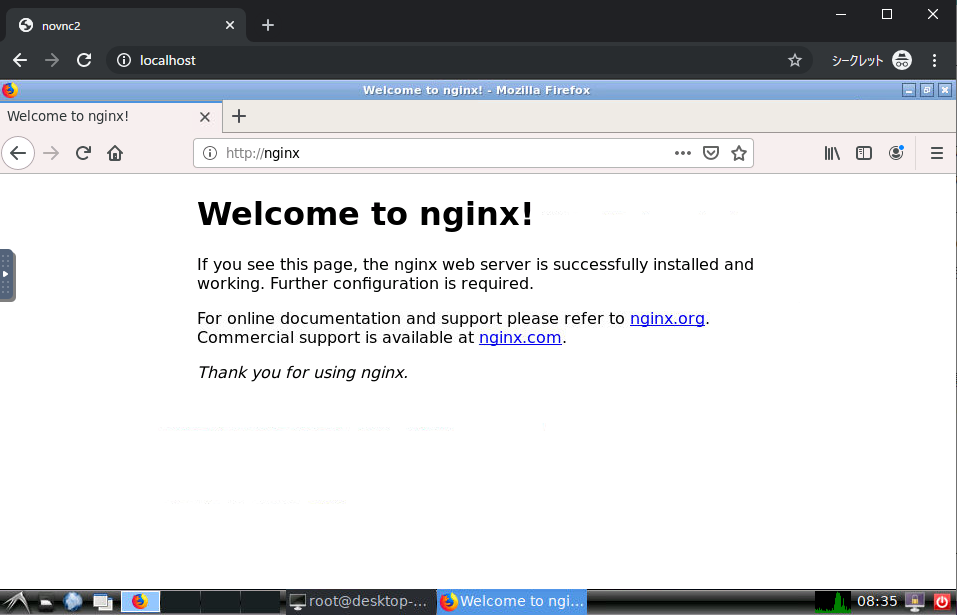The width and height of the screenshot is (957, 615).
Task: Open the Firefox account menu
Action: click(x=896, y=153)
